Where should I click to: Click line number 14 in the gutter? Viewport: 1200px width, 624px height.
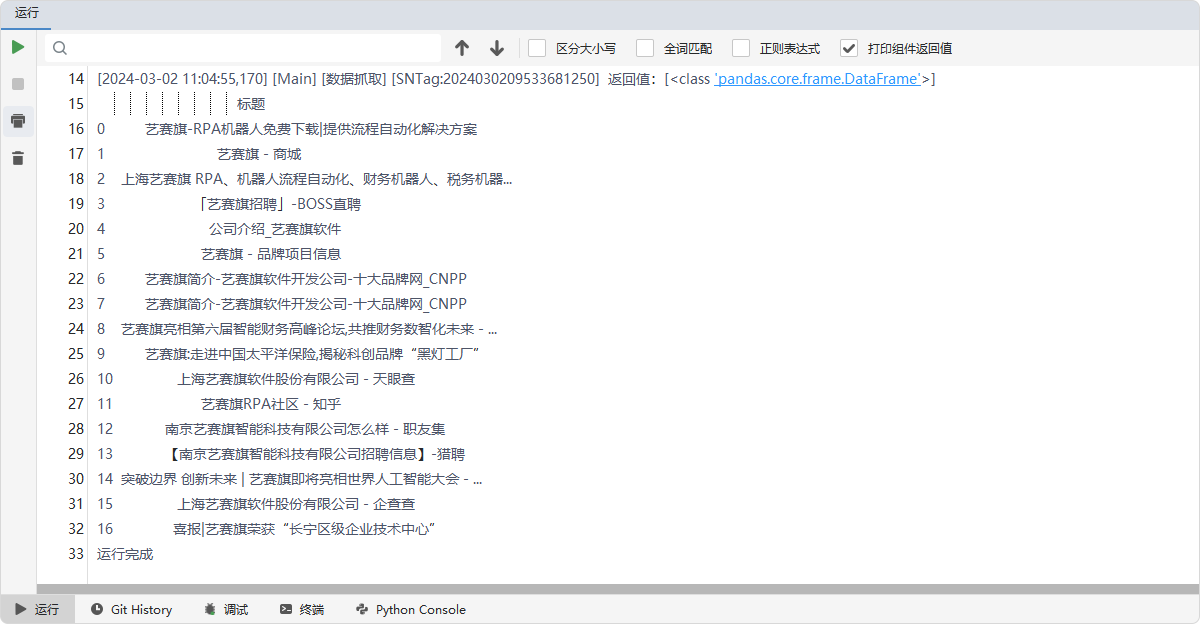pyautogui.click(x=76, y=79)
